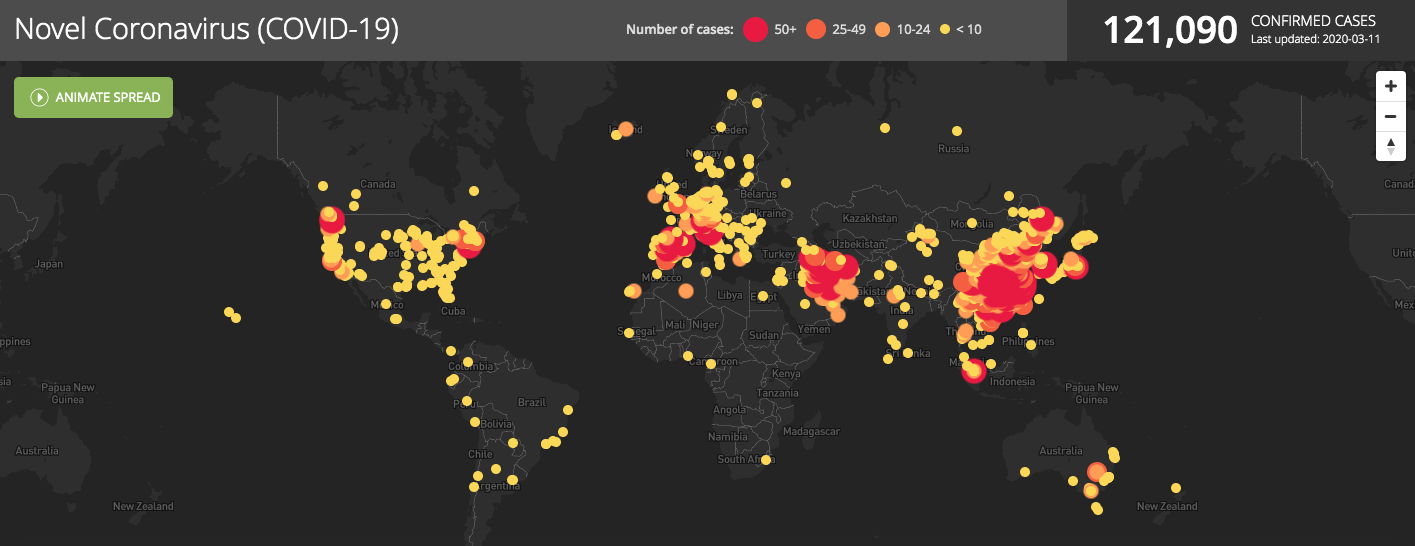1415x546 pixels.
Task: Click the large red marker above Indonesia label
Action: point(973,371)
